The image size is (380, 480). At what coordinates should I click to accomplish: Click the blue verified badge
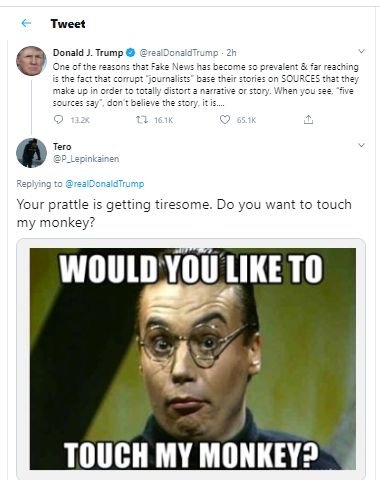click(131, 53)
